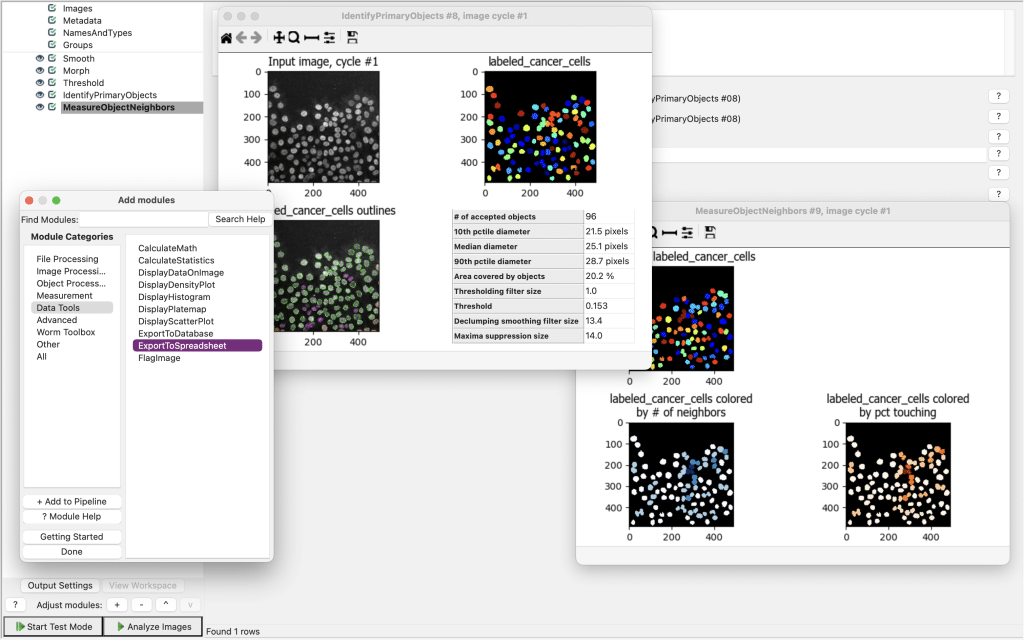The image size is (1024, 640).
Task: Toggle the eye icon for Smooth module
Action: [x=41, y=59]
